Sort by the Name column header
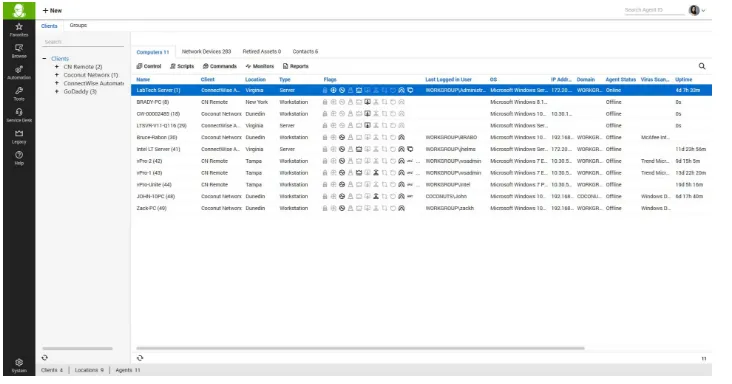 coord(143,80)
